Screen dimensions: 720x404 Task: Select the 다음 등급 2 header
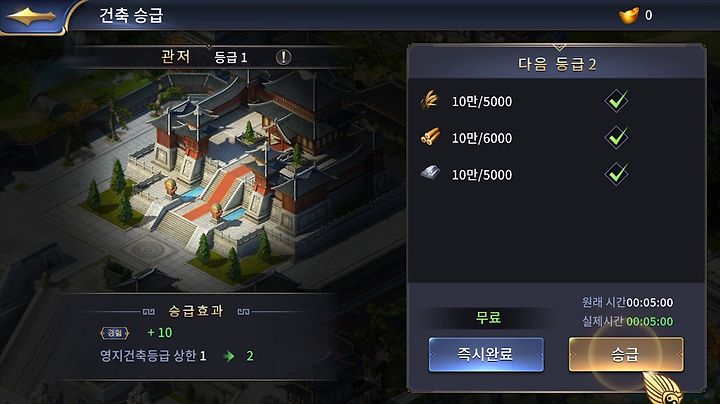557,64
